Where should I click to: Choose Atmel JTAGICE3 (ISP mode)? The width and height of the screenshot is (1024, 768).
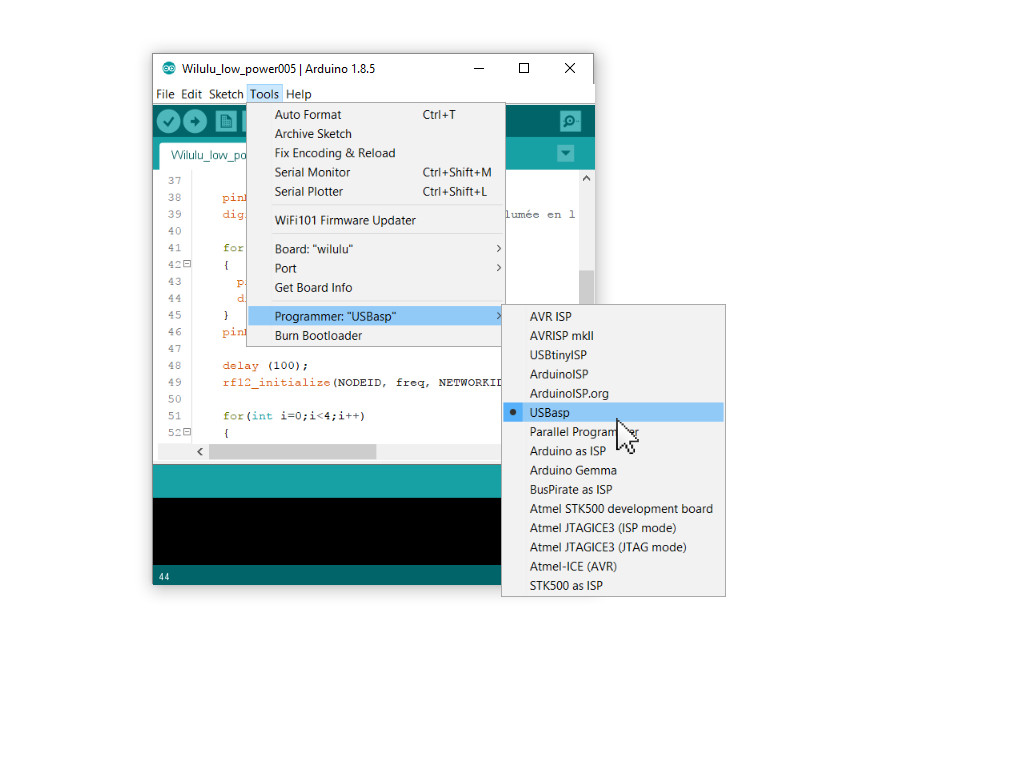click(x=613, y=528)
